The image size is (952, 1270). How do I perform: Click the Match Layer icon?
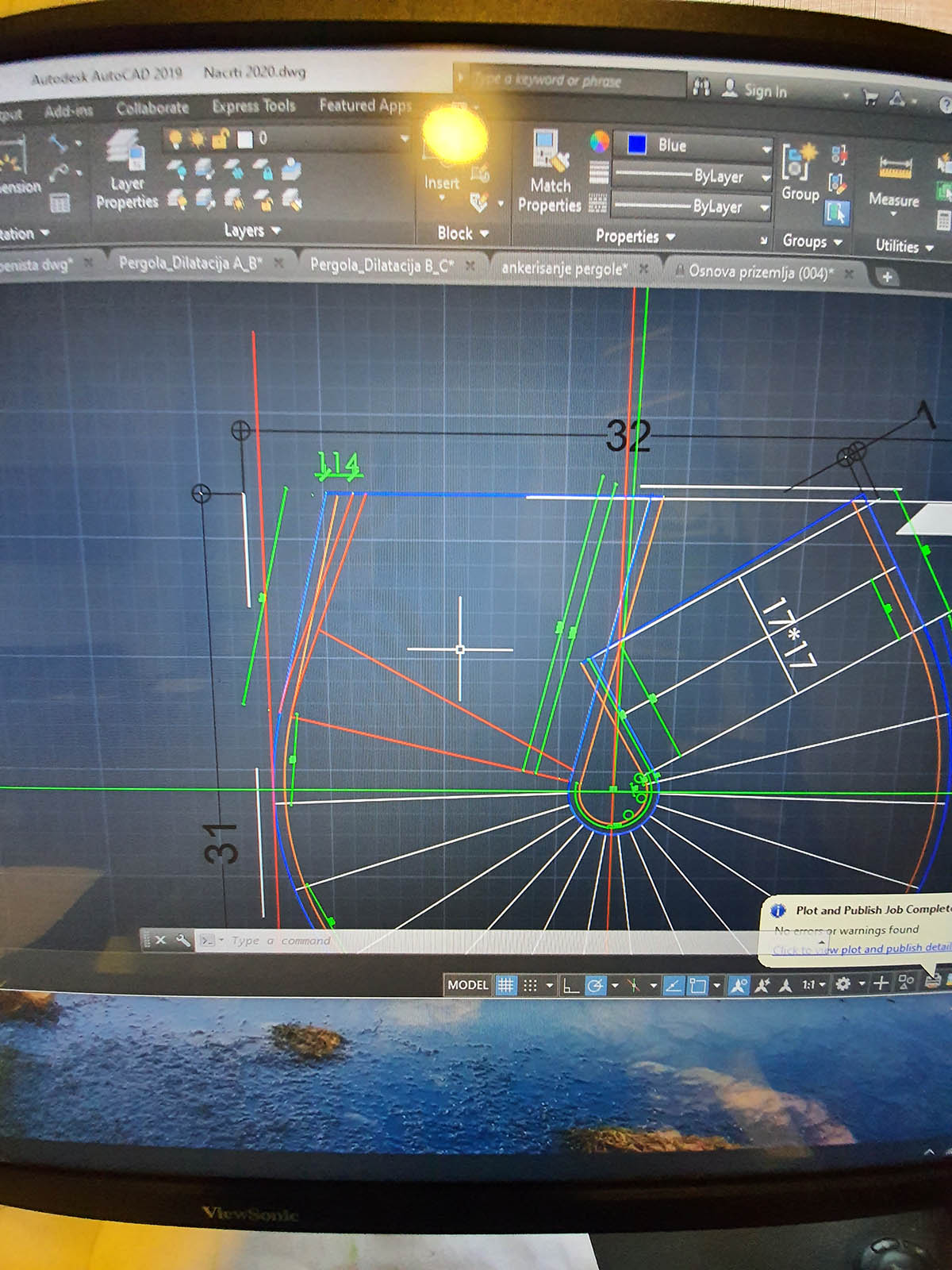coord(291,199)
